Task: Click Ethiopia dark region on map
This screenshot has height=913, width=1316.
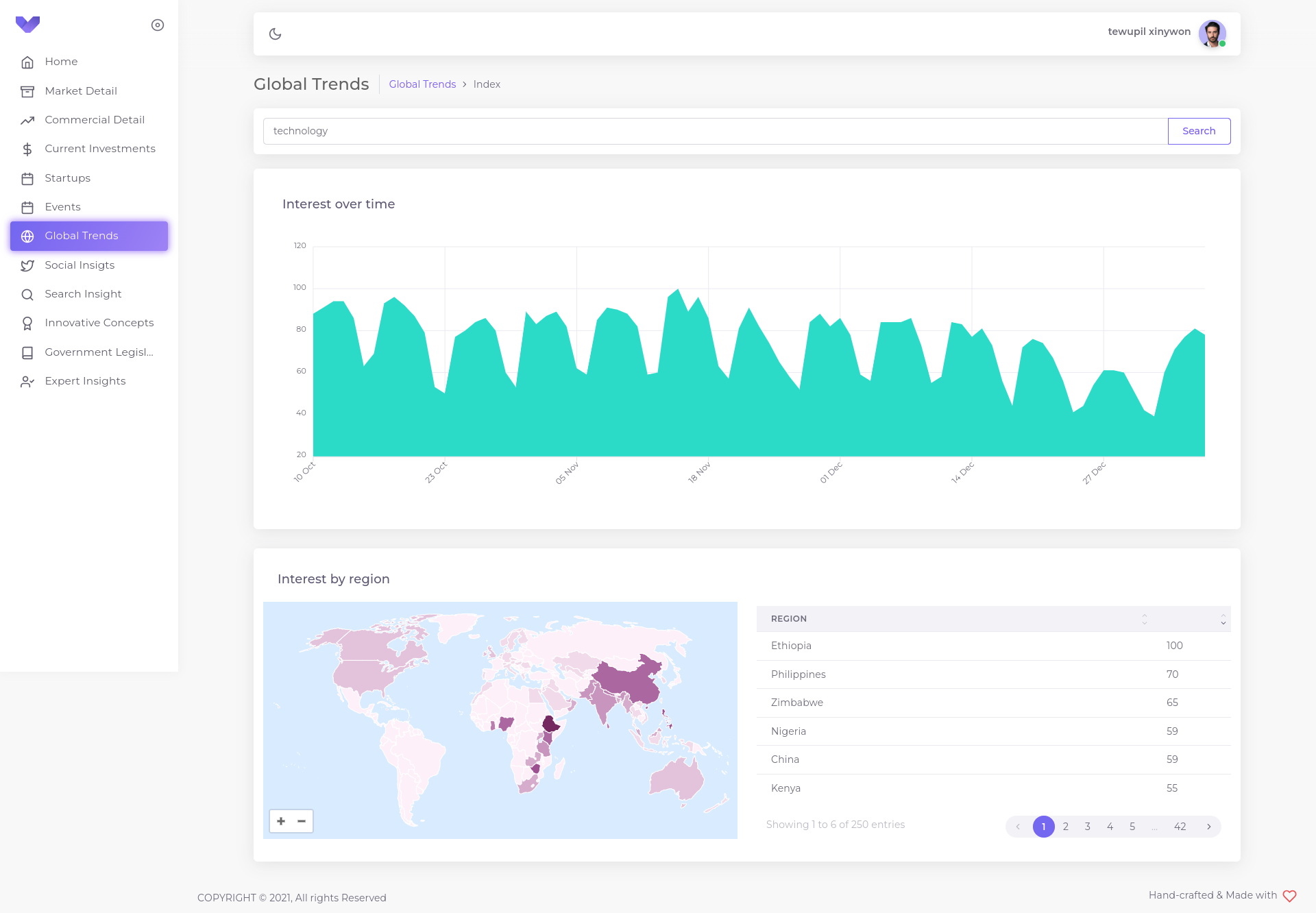Action: (x=550, y=725)
